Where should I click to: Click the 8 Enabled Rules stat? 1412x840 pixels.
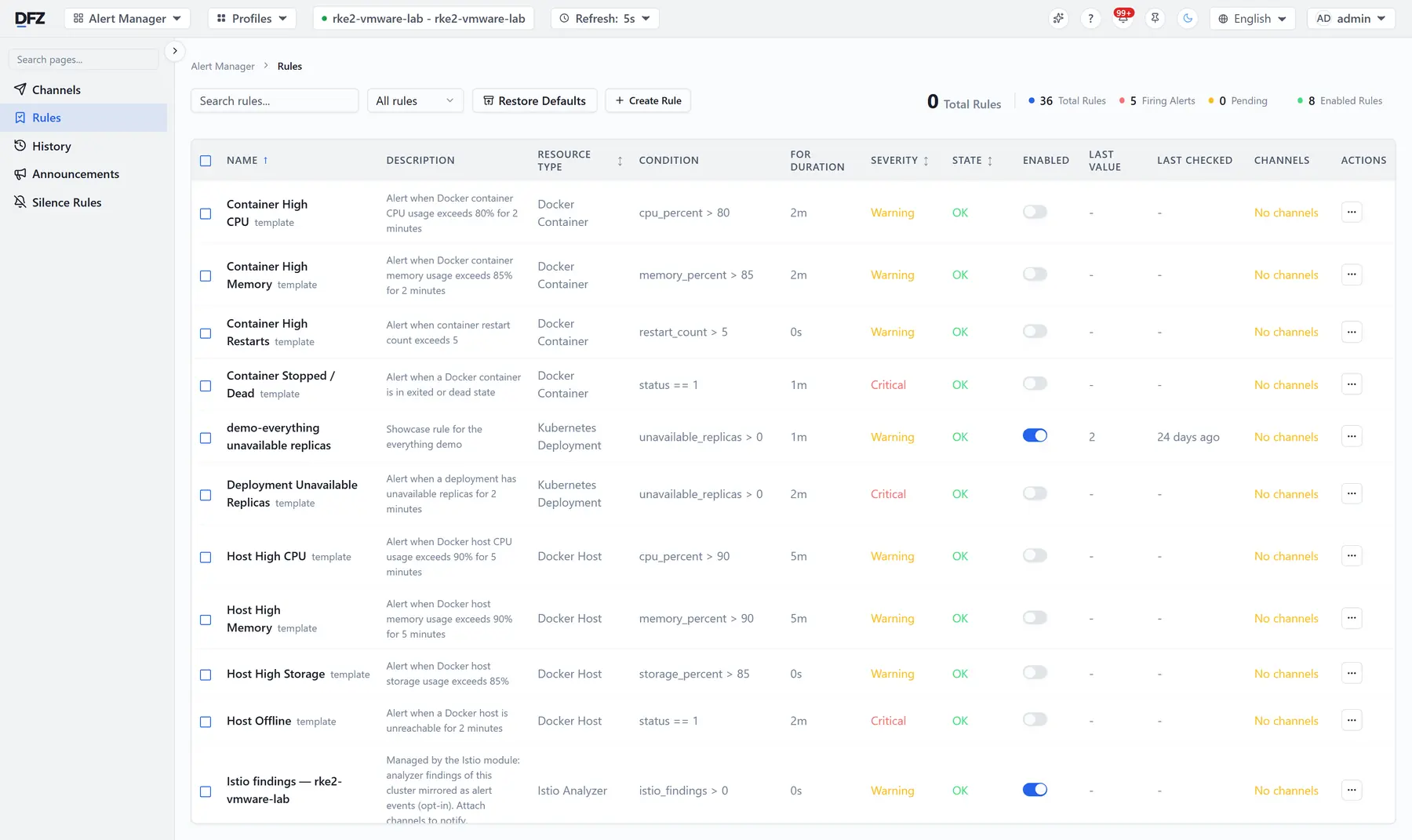tap(1340, 100)
